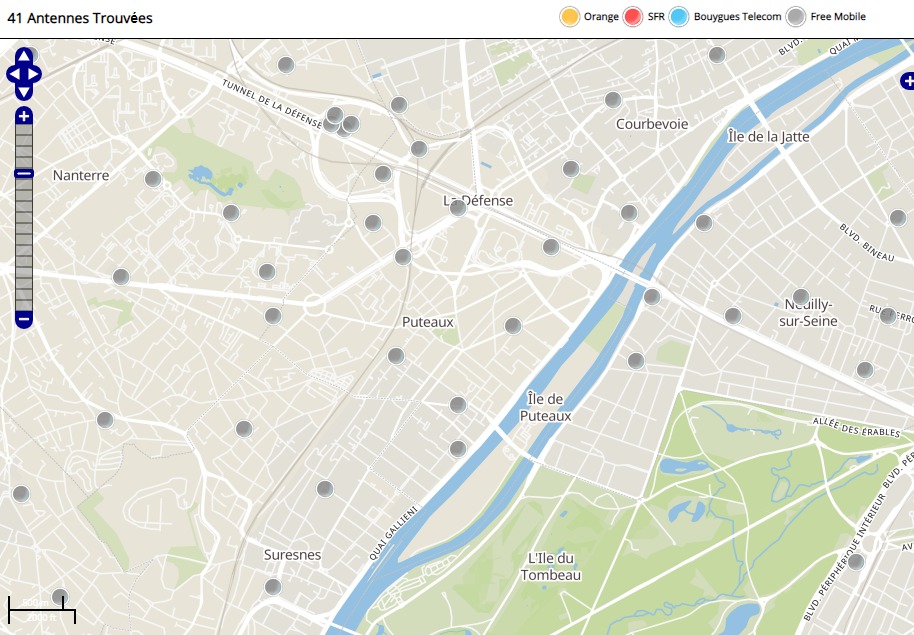Click the zoom out minus button
The width and height of the screenshot is (914, 635).
(x=24, y=320)
